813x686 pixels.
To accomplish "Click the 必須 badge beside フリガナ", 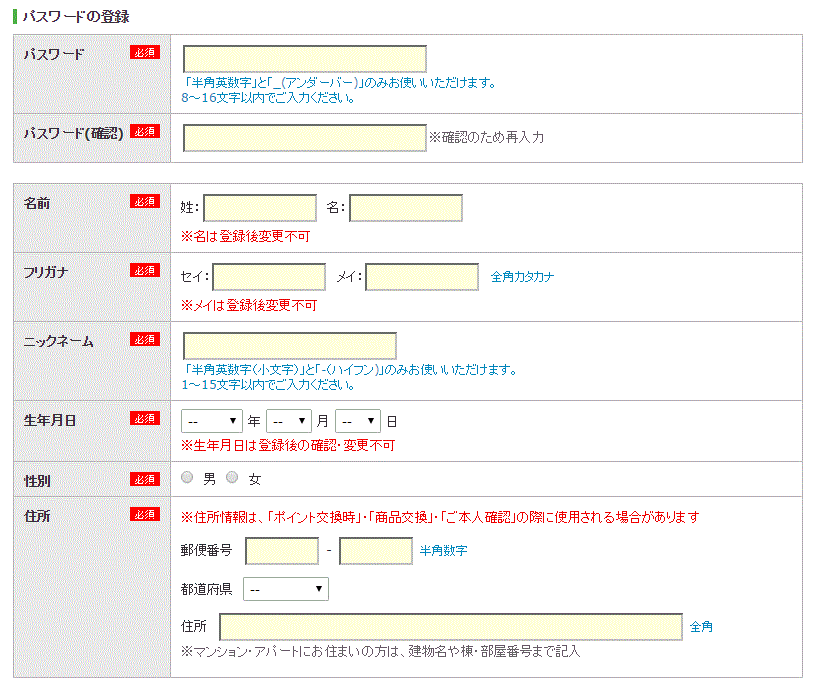I will click(146, 270).
